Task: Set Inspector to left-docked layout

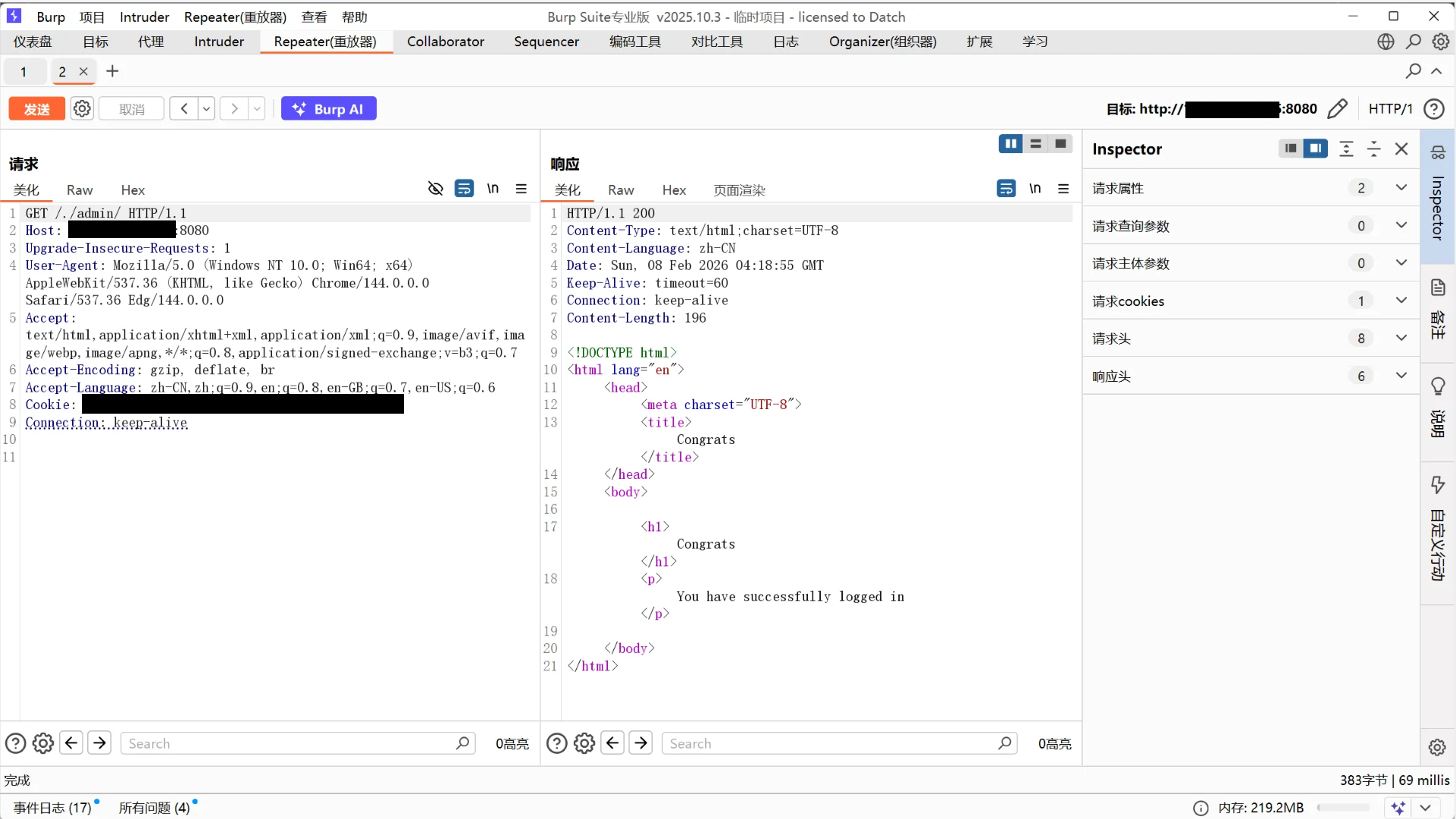Action: [x=1291, y=148]
